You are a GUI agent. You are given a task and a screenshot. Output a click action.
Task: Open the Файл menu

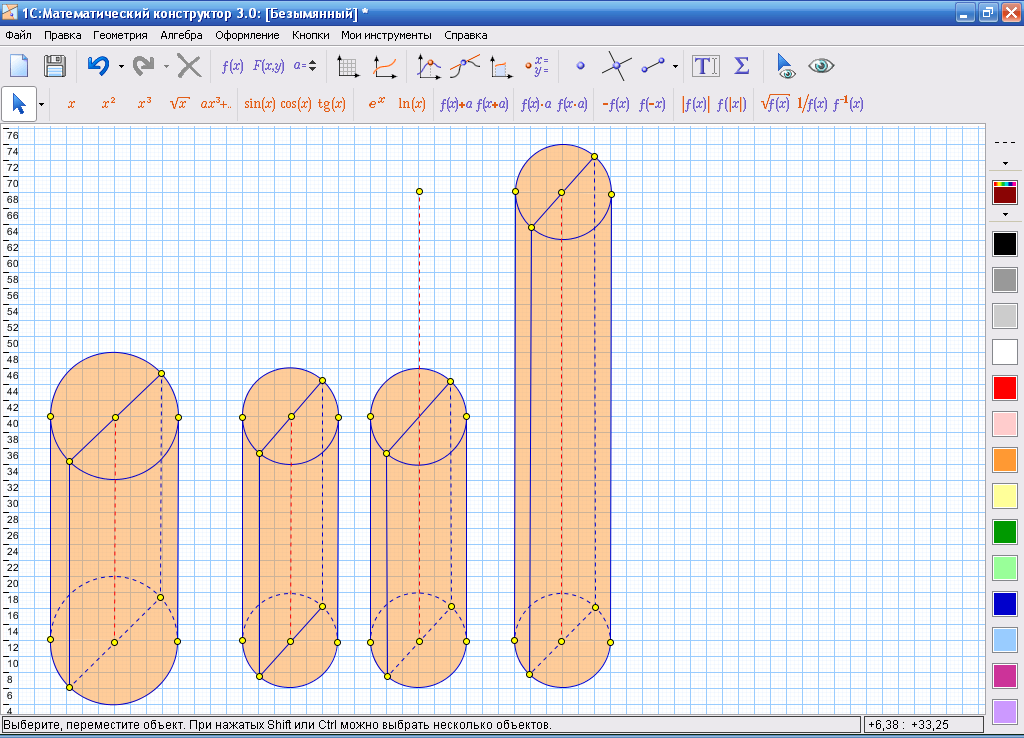pos(18,35)
